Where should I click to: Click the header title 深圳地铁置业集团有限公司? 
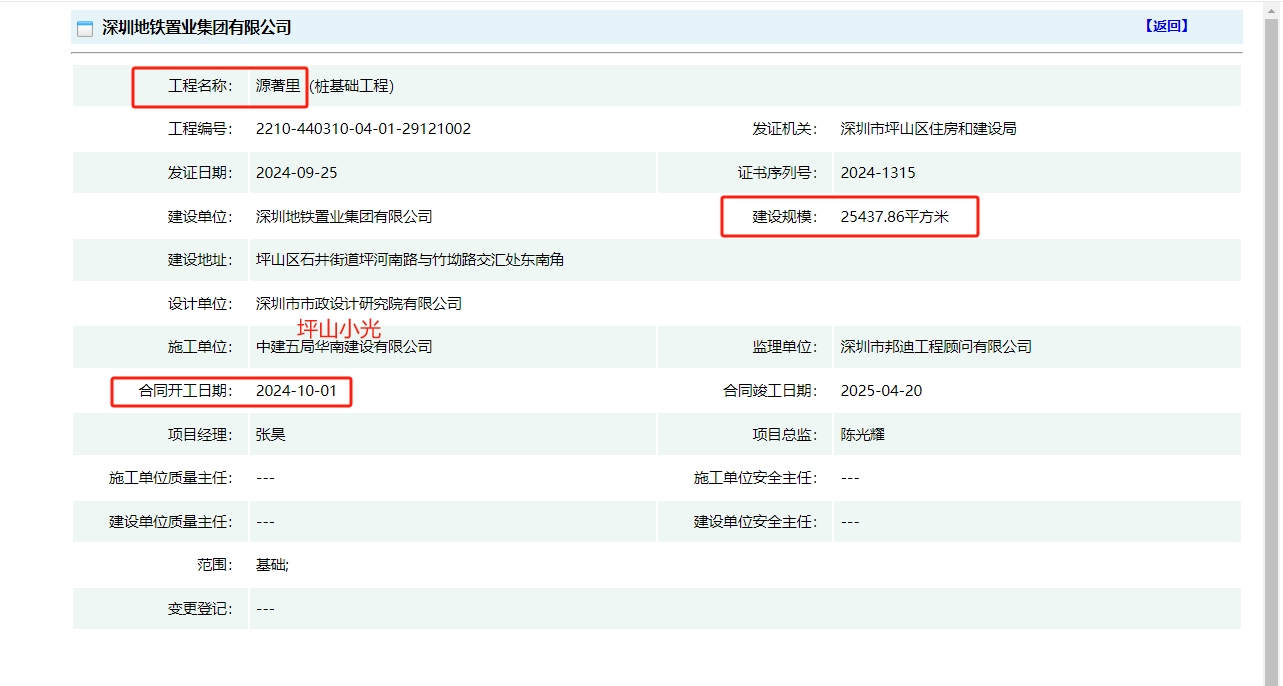tap(197, 28)
